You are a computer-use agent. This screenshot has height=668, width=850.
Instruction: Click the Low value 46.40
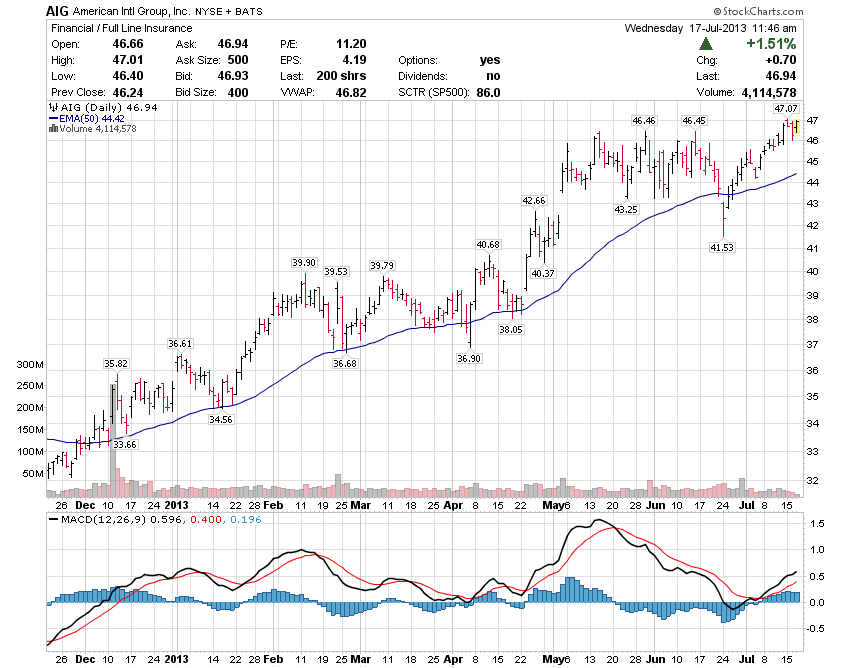[x=128, y=76]
